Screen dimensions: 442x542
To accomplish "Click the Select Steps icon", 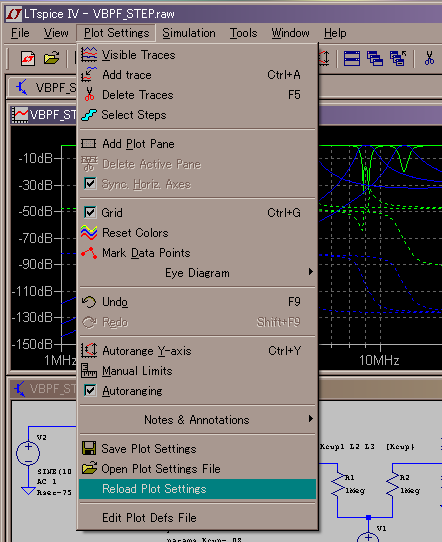I will coord(89,115).
